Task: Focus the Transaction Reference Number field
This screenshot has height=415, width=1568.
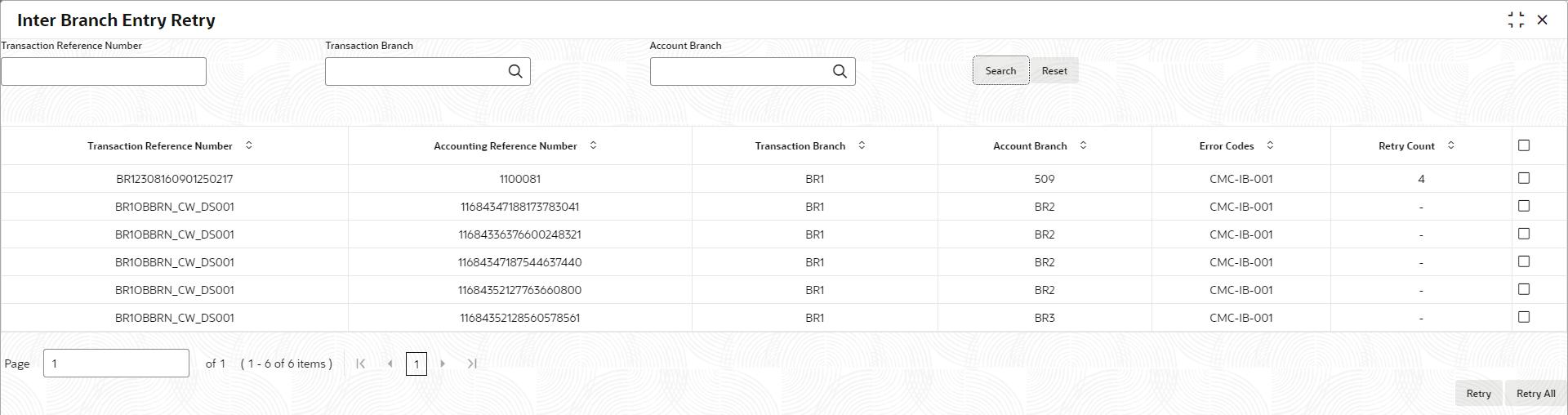Action: 104,72
